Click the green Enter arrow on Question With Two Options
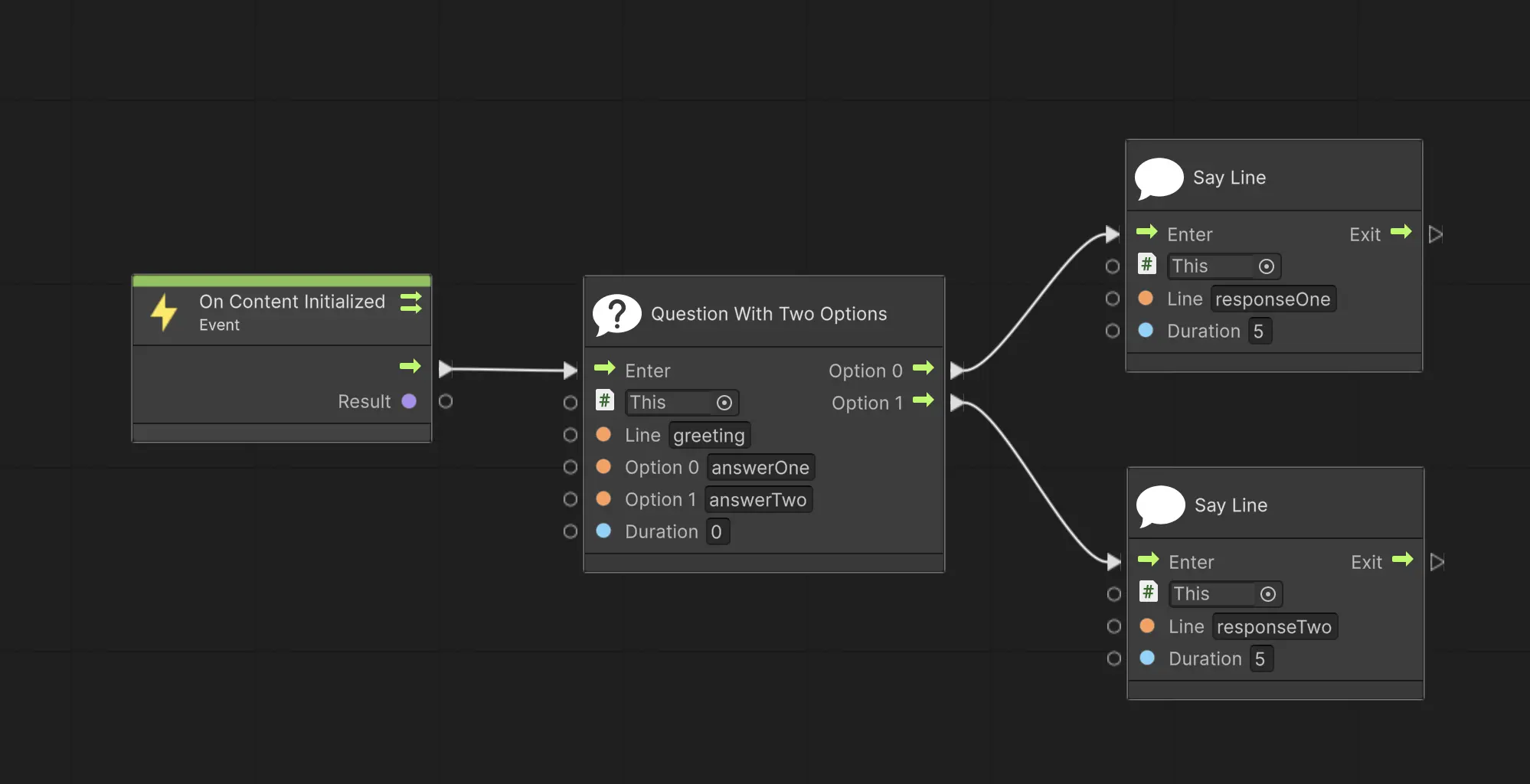The image size is (1530, 784). tap(605, 370)
